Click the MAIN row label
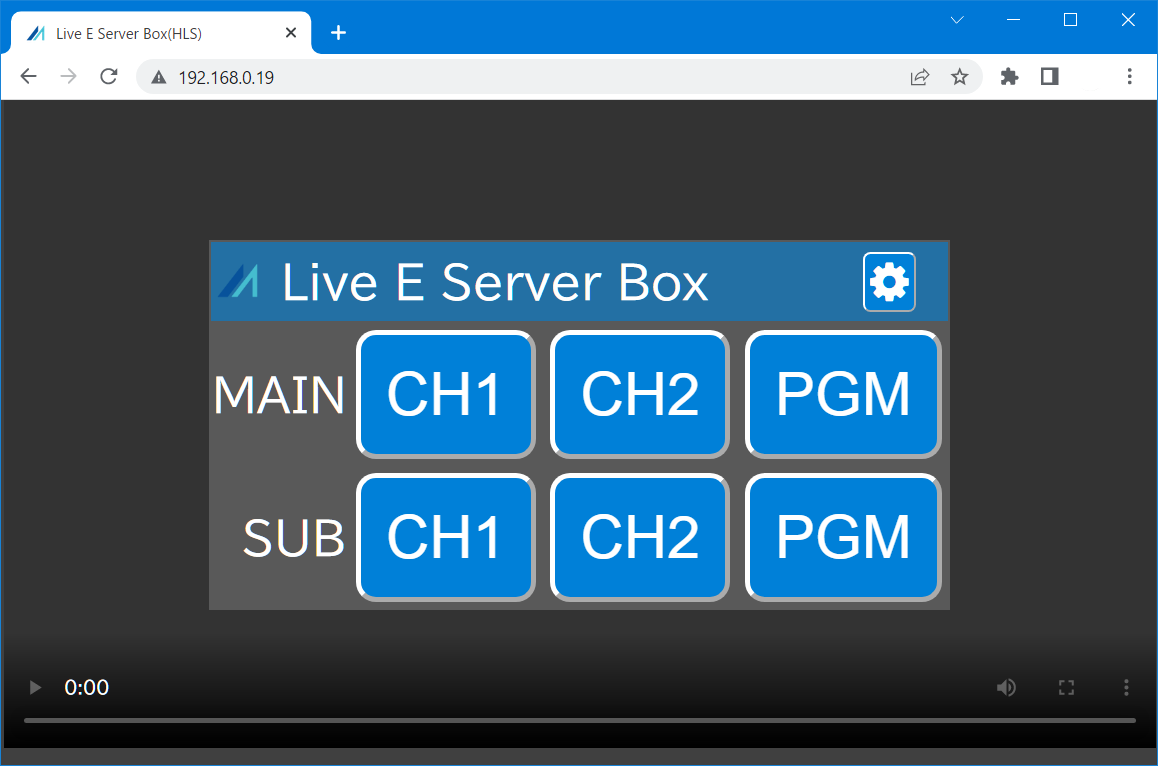 pyautogui.click(x=279, y=395)
